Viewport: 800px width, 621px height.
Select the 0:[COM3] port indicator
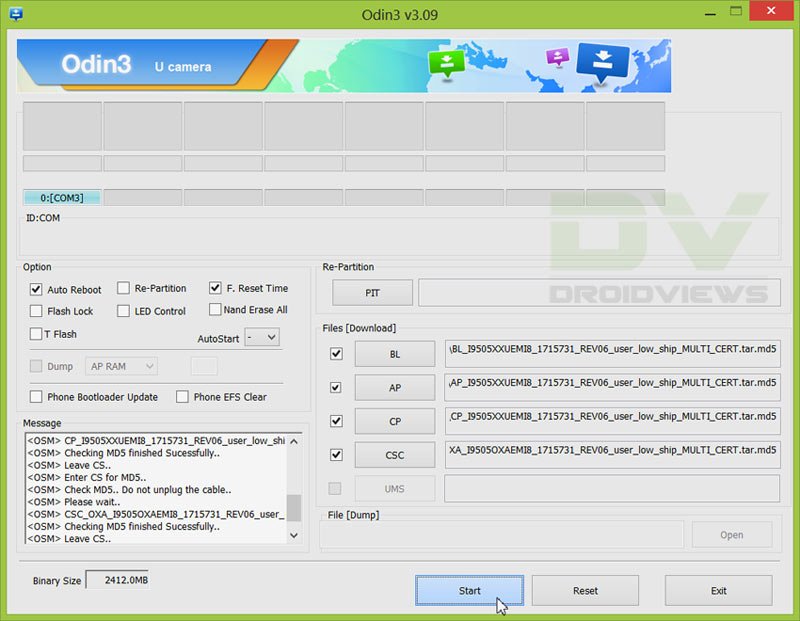[62, 197]
